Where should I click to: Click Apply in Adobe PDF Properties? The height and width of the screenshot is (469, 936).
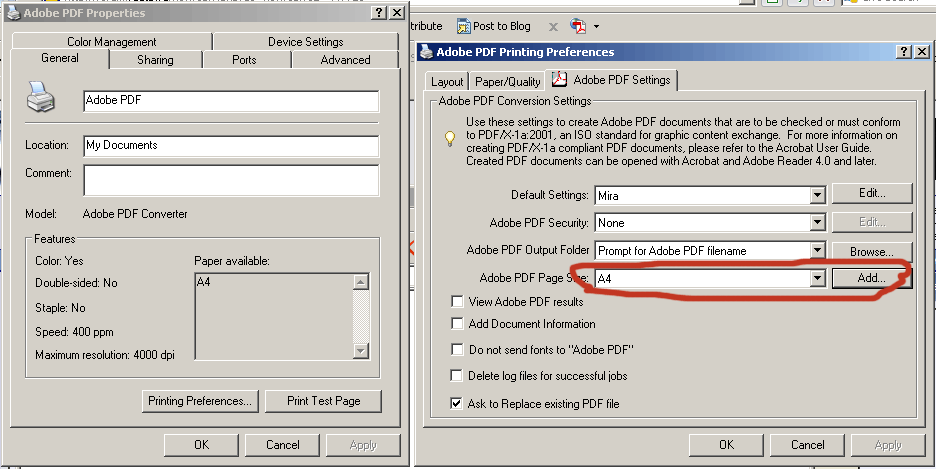[363, 445]
